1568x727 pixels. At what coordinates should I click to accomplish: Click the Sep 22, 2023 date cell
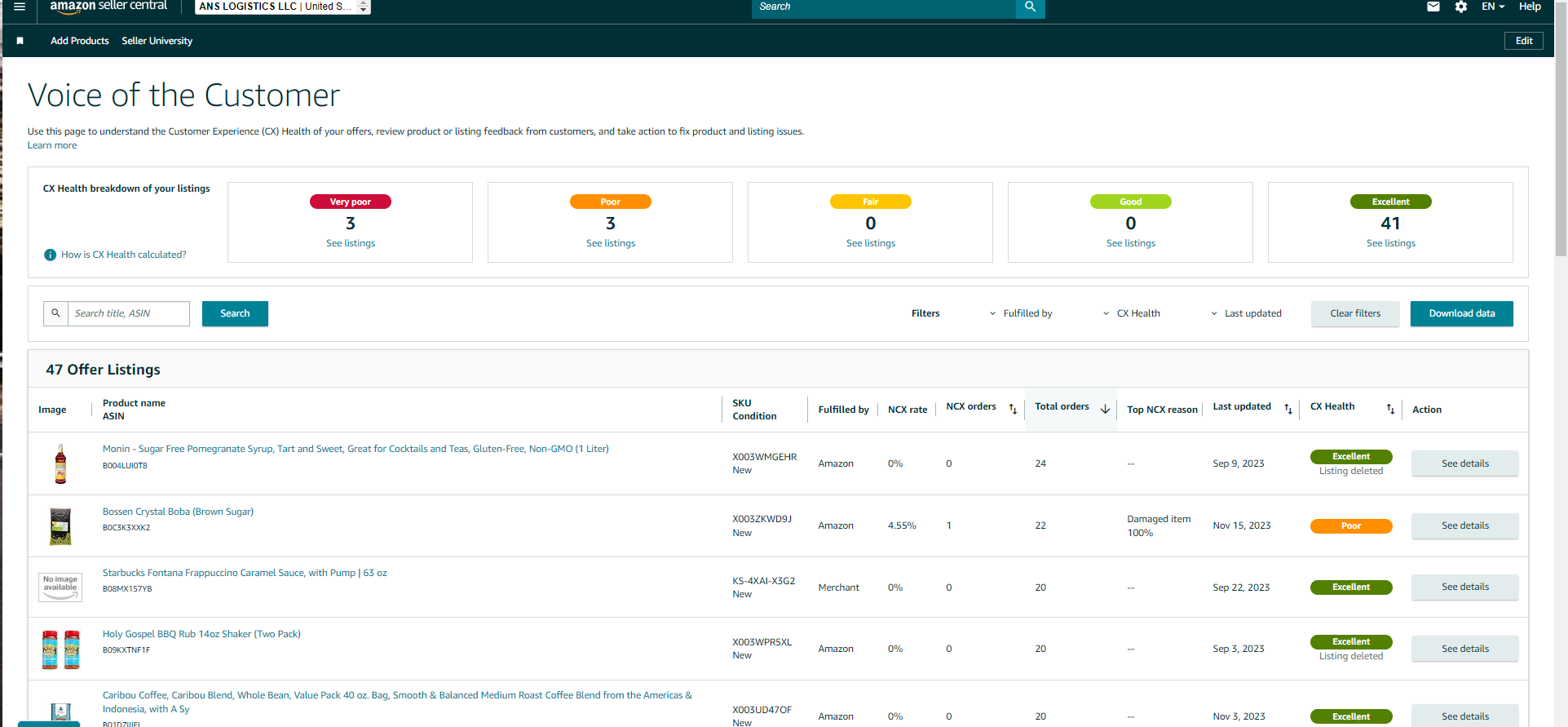click(1241, 587)
